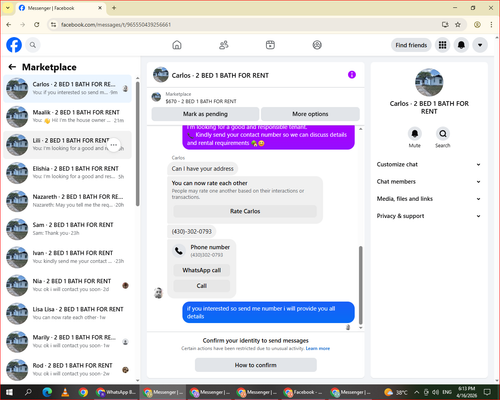Image resolution: width=500 pixels, height=400 pixels.
Task: Click the How to confirm button
Action: (256, 365)
